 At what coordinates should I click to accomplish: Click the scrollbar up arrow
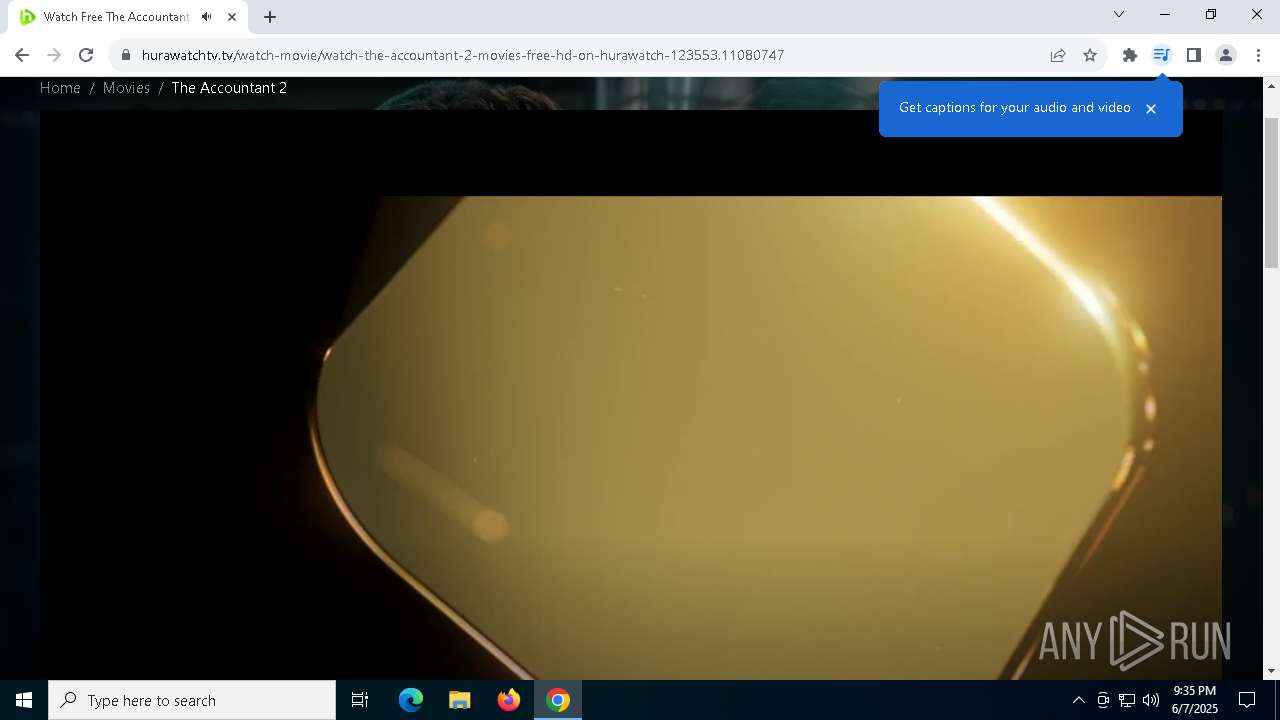click(1271, 86)
